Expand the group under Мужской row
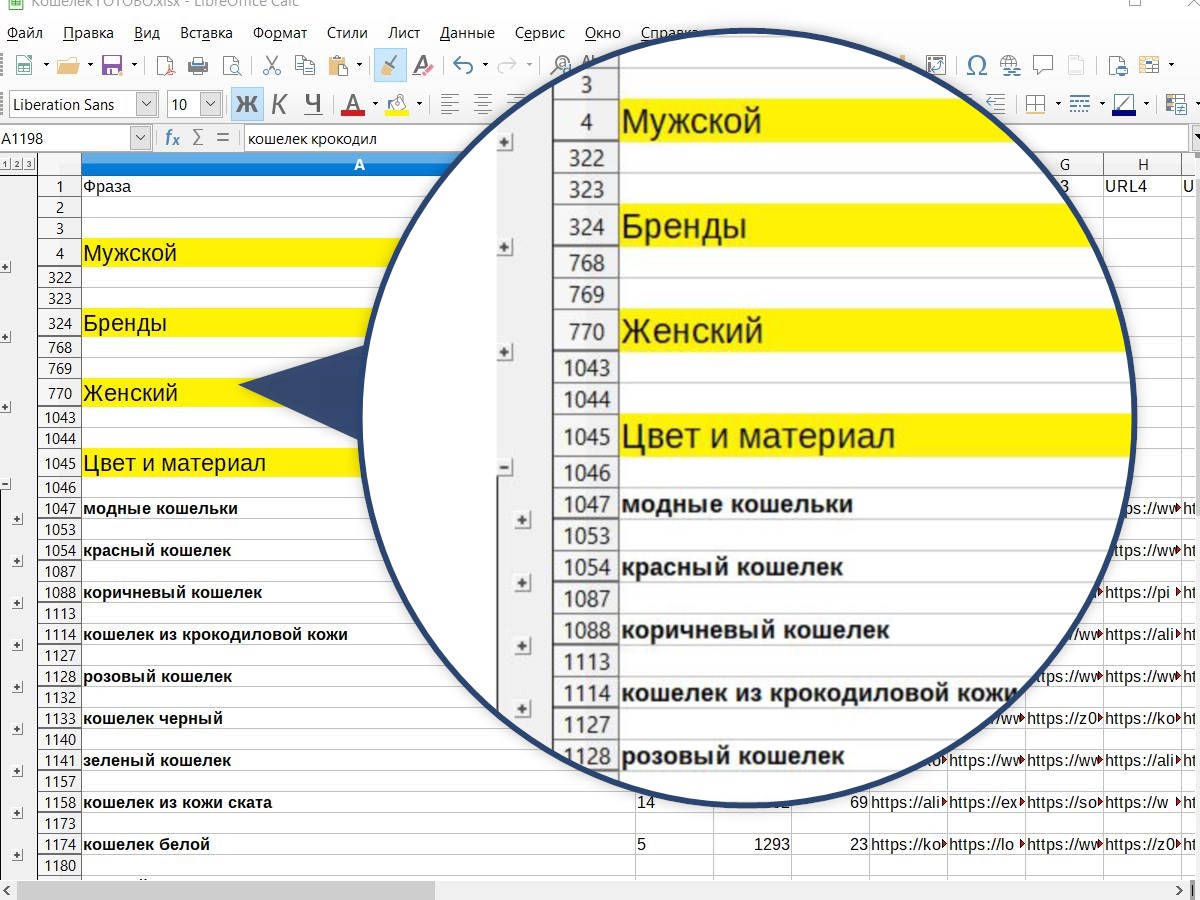Screen dimensions: 1200x900 pos(6,267)
